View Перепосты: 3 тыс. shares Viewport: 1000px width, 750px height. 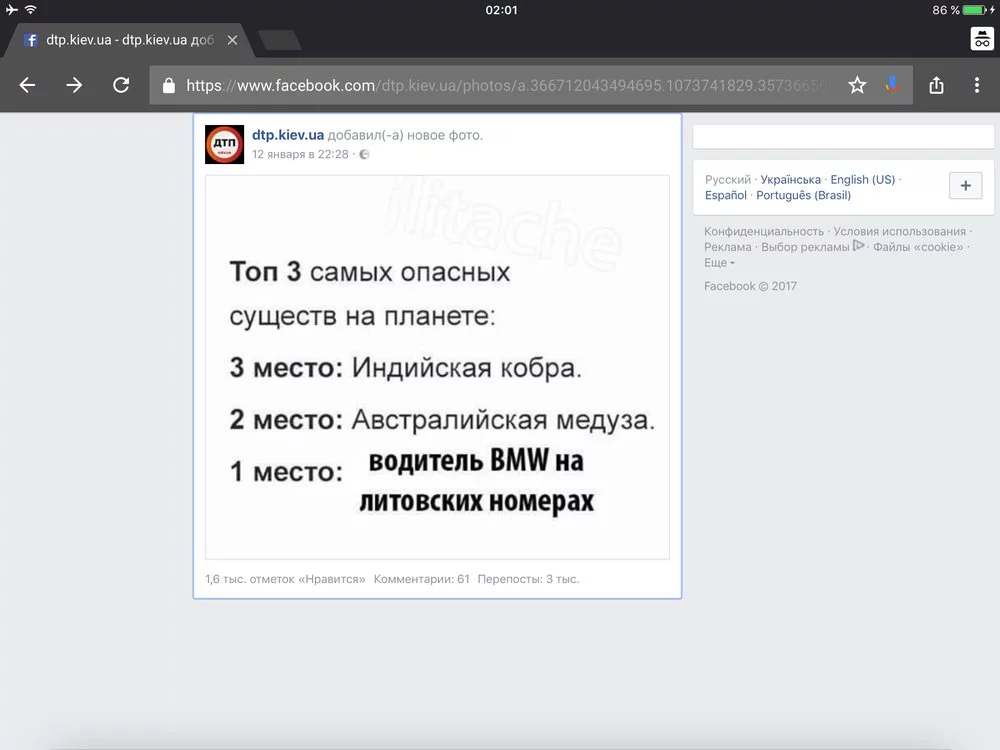(528, 579)
